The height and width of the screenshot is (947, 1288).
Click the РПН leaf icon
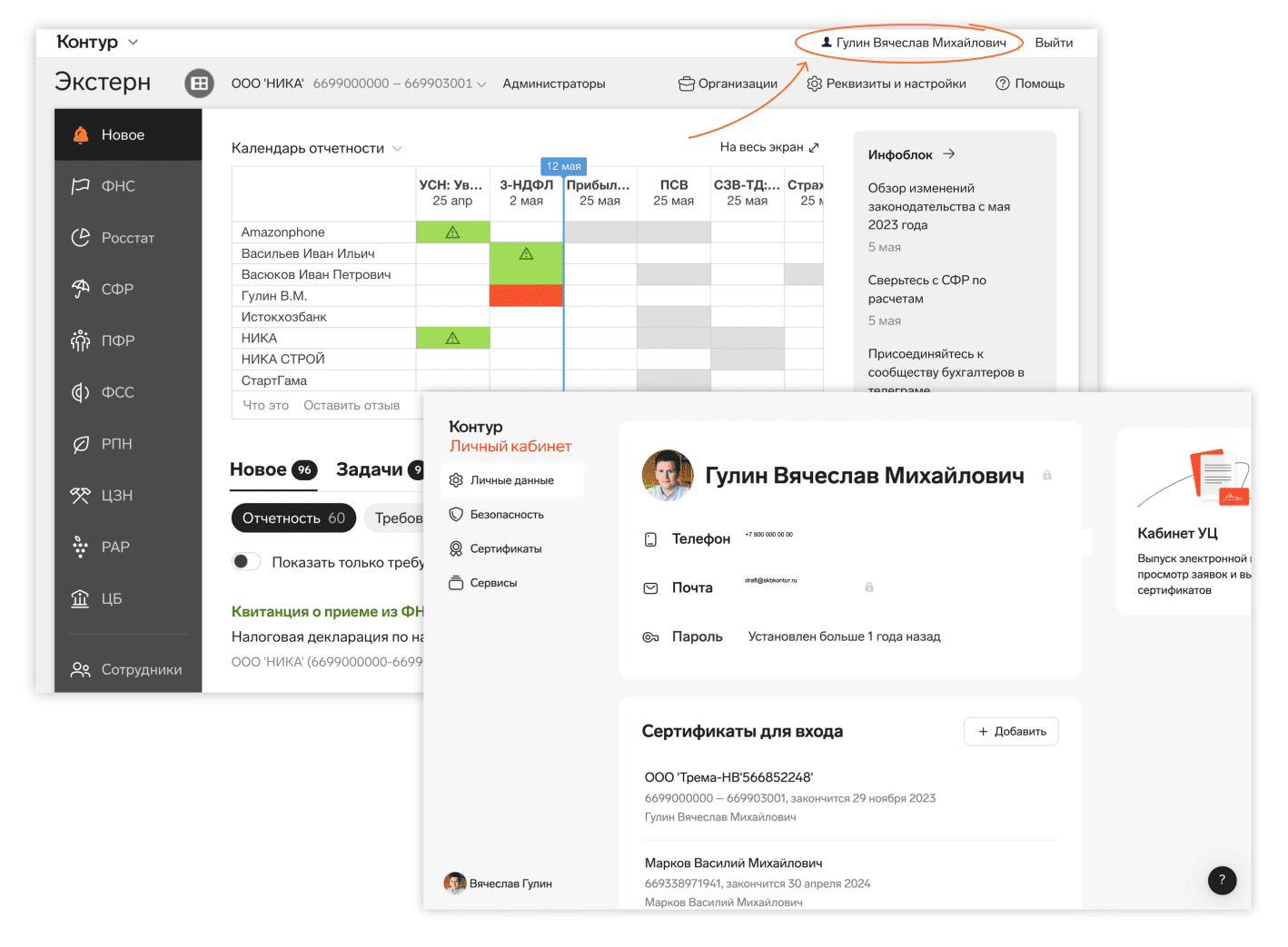click(x=81, y=444)
